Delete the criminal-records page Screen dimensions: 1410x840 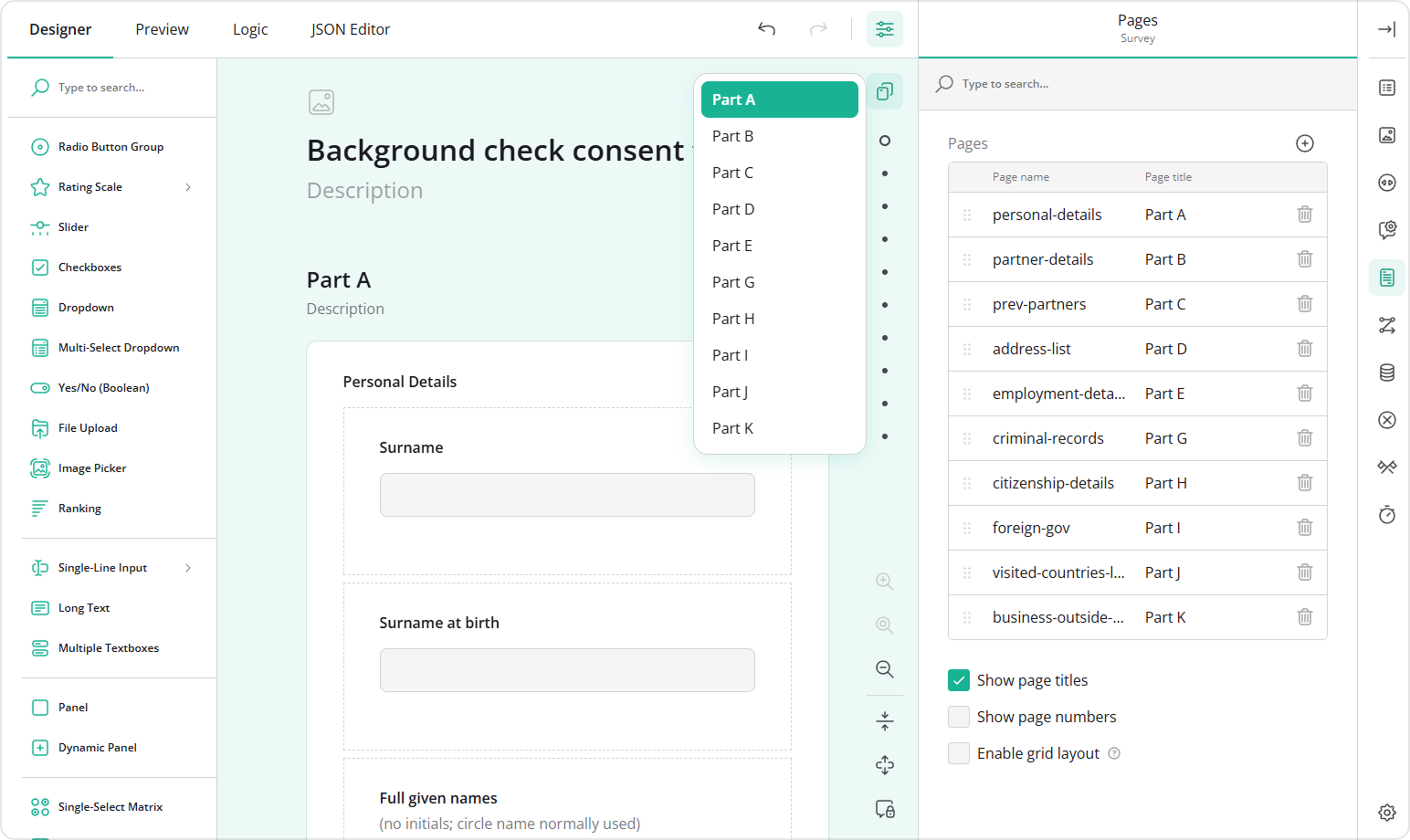coord(1305,438)
